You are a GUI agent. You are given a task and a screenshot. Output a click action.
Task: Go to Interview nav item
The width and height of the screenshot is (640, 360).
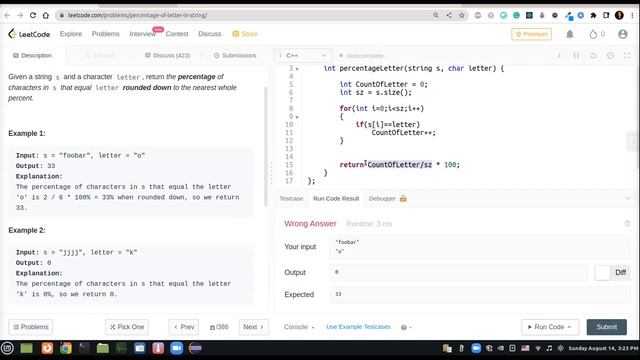(142, 34)
